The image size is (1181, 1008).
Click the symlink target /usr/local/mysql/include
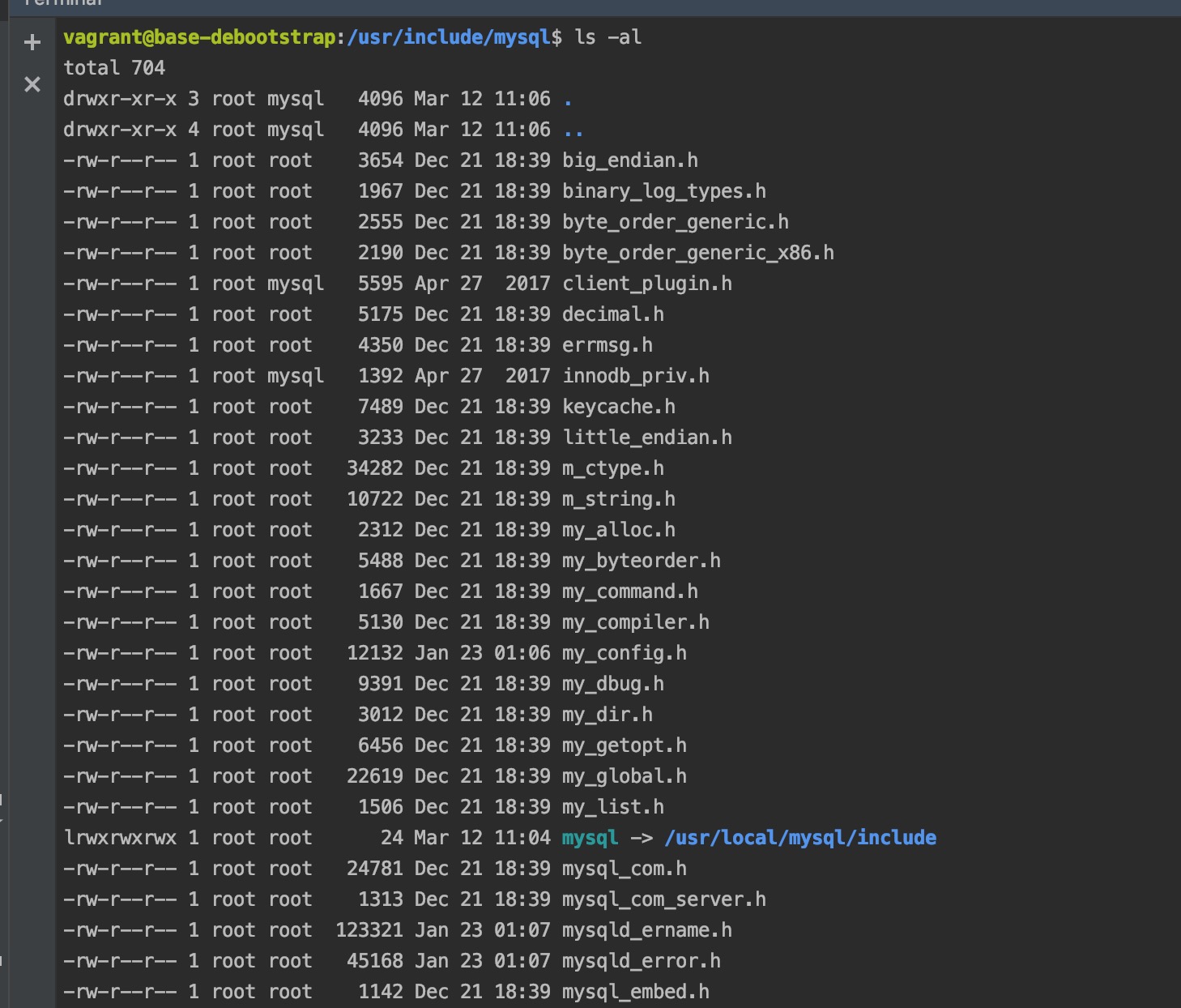[x=800, y=838]
